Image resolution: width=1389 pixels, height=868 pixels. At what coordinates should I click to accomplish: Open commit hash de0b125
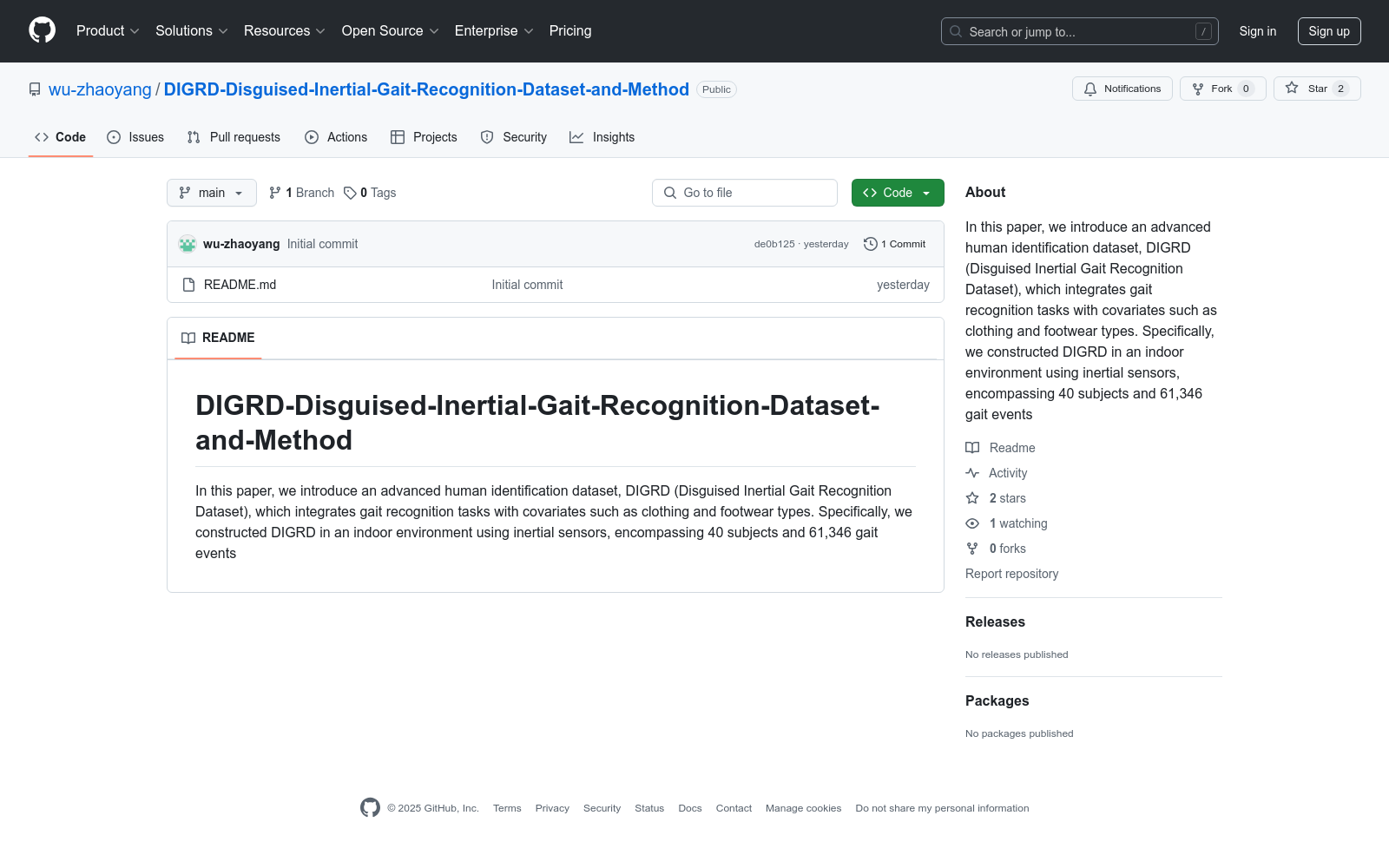click(x=774, y=244)
